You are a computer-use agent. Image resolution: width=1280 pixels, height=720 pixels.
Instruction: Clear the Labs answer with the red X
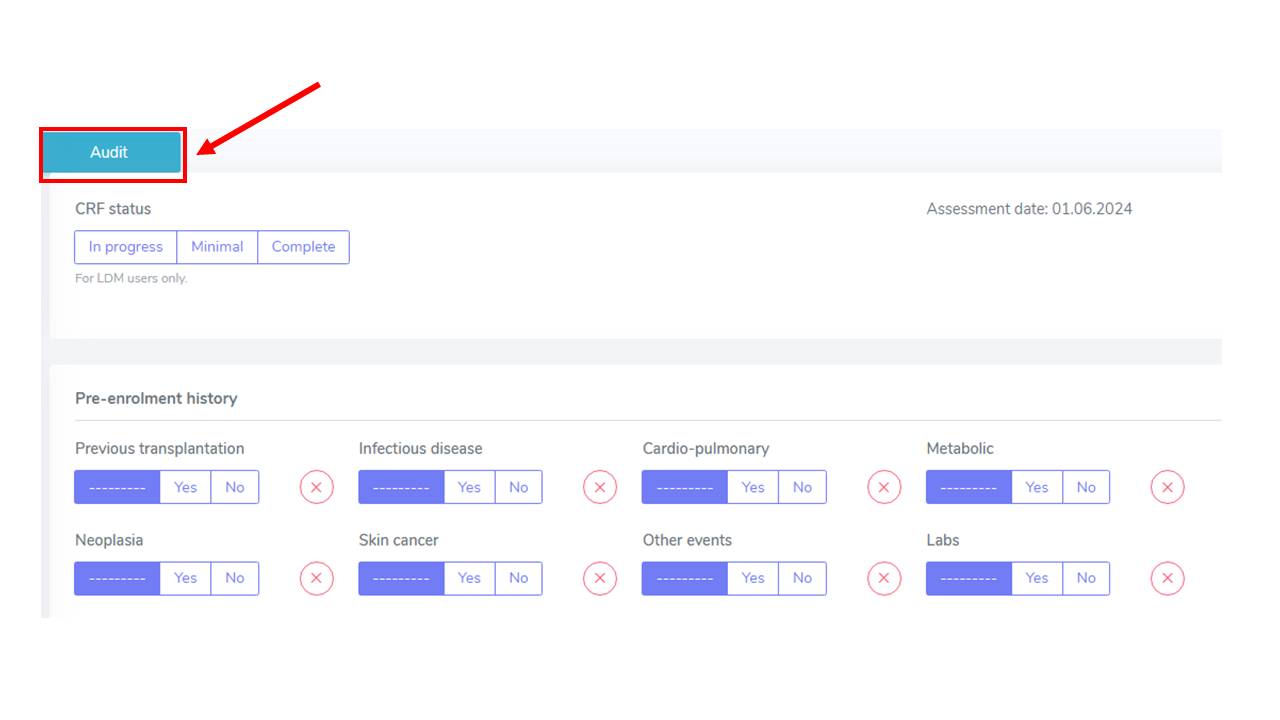[x=1168, y=578]
